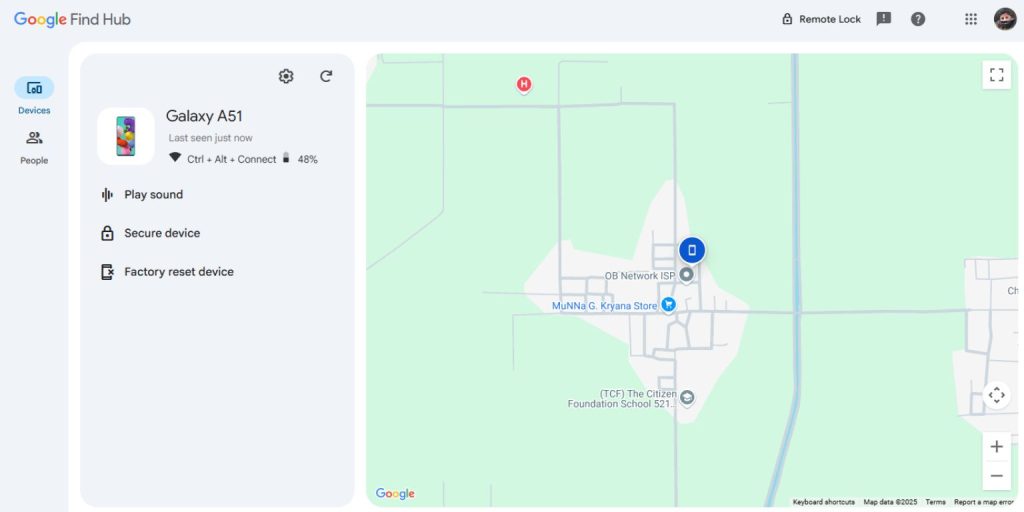1024x512 pixels.
Task: Click the Play sound label
Action: [153, 195]
